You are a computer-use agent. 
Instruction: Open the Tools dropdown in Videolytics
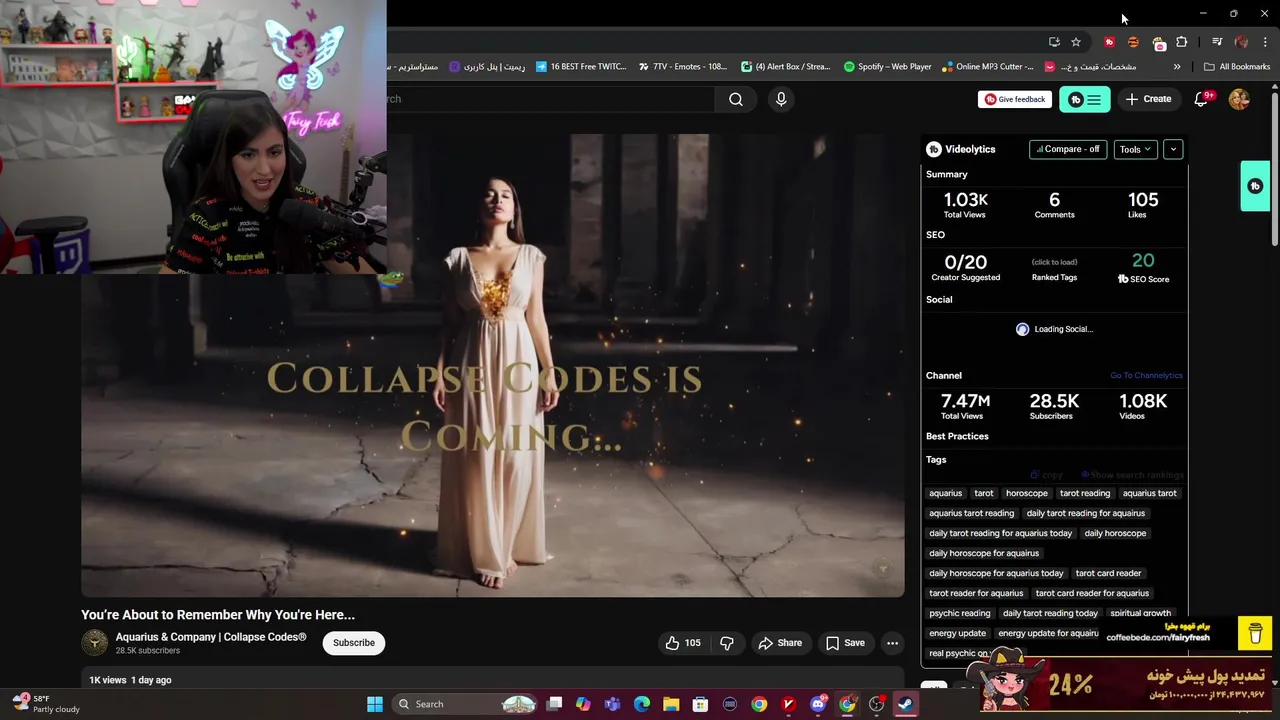pos(1135,149)
